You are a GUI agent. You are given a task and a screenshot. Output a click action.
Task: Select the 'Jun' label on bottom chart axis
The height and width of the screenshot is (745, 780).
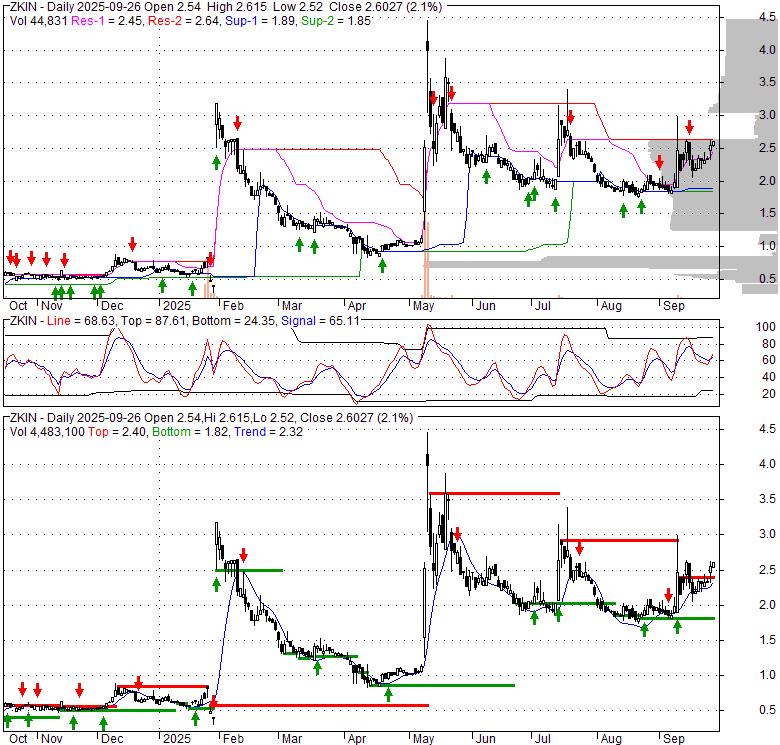486,739
